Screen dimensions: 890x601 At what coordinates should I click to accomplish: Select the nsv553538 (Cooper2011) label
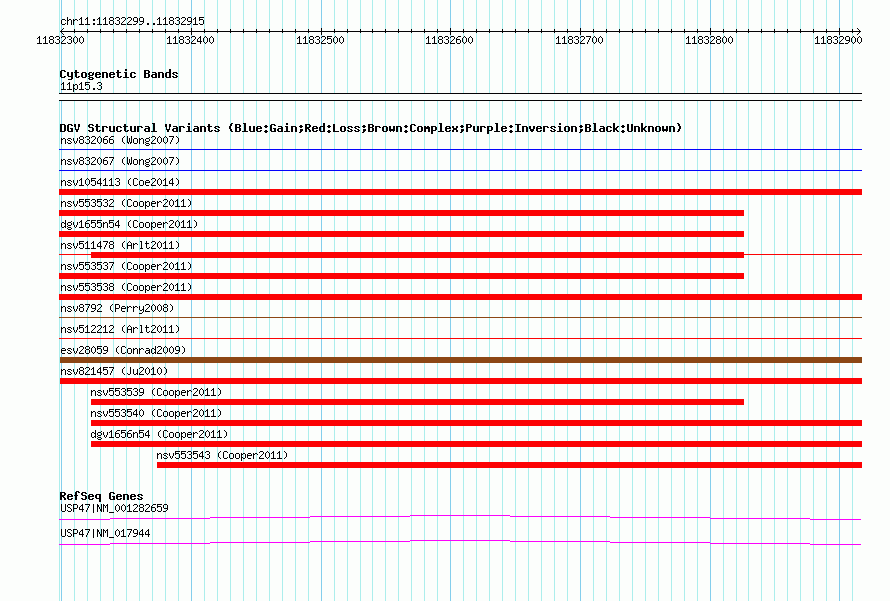click(x=126, y=287)
